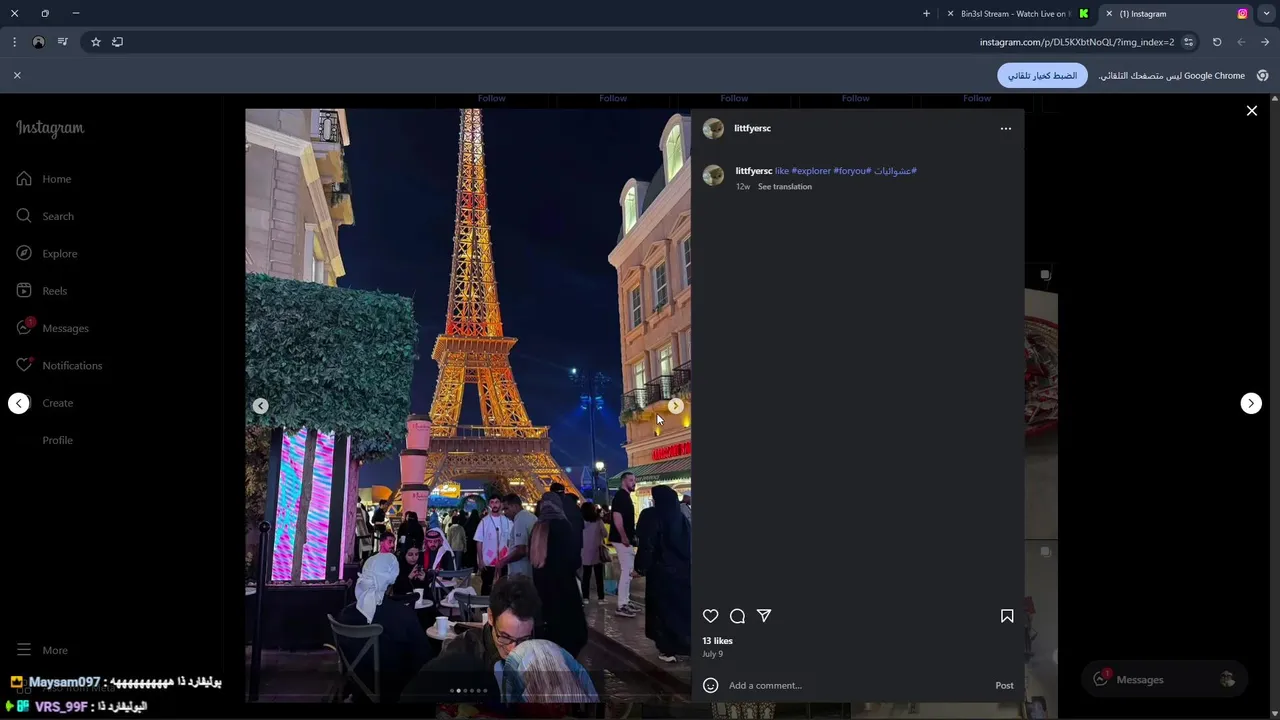Open comments with the speech bubble icon

coord(737,616)
